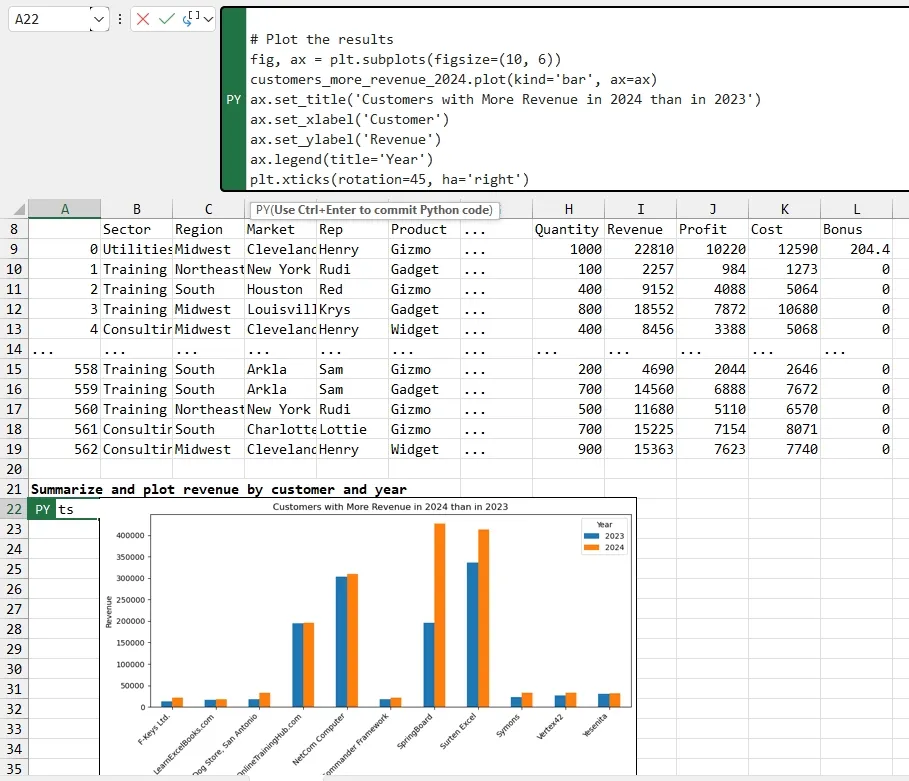
Task: Click the tall orange SpringBoard 2024 bar
Action: pyautogui.click(x=439, y=615)
